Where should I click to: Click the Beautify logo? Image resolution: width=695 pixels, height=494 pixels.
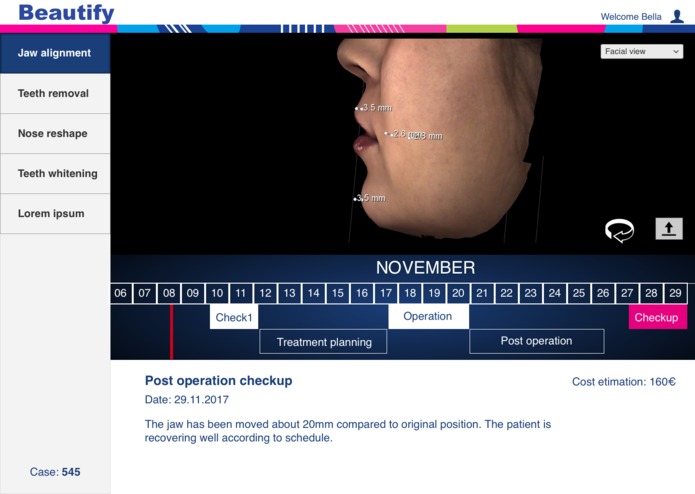coord(66,12)
